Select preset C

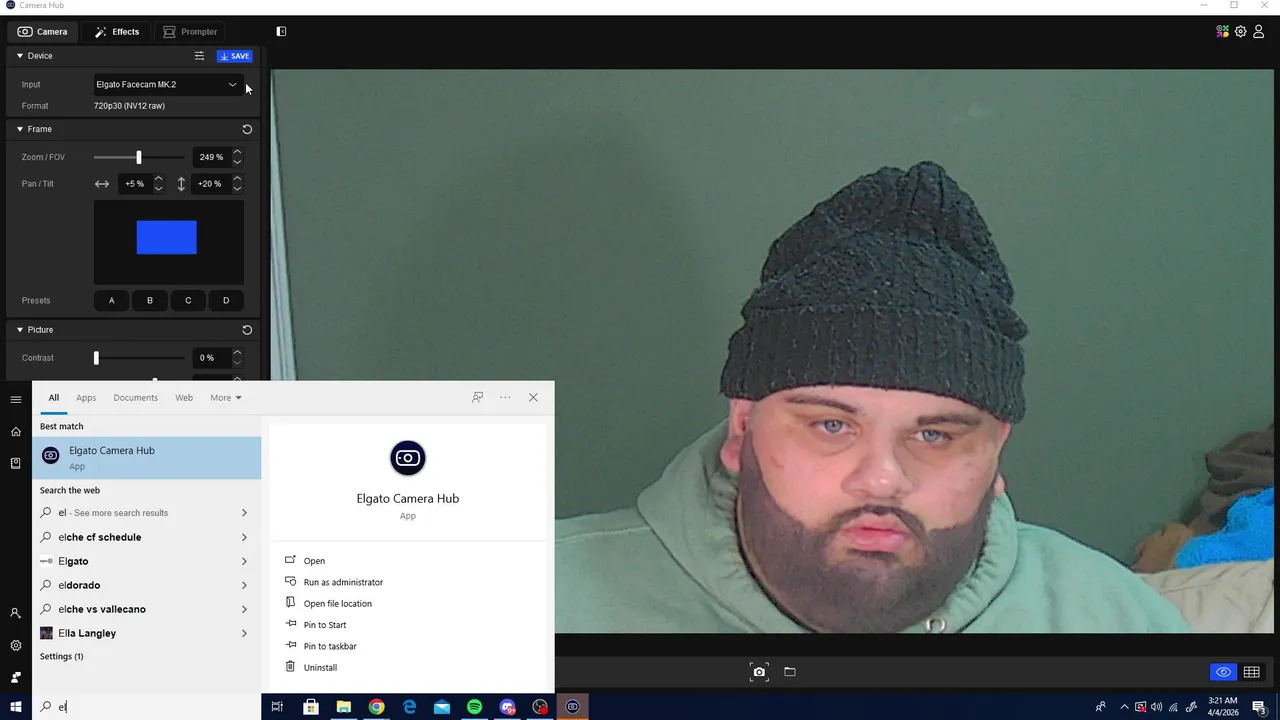188,301
